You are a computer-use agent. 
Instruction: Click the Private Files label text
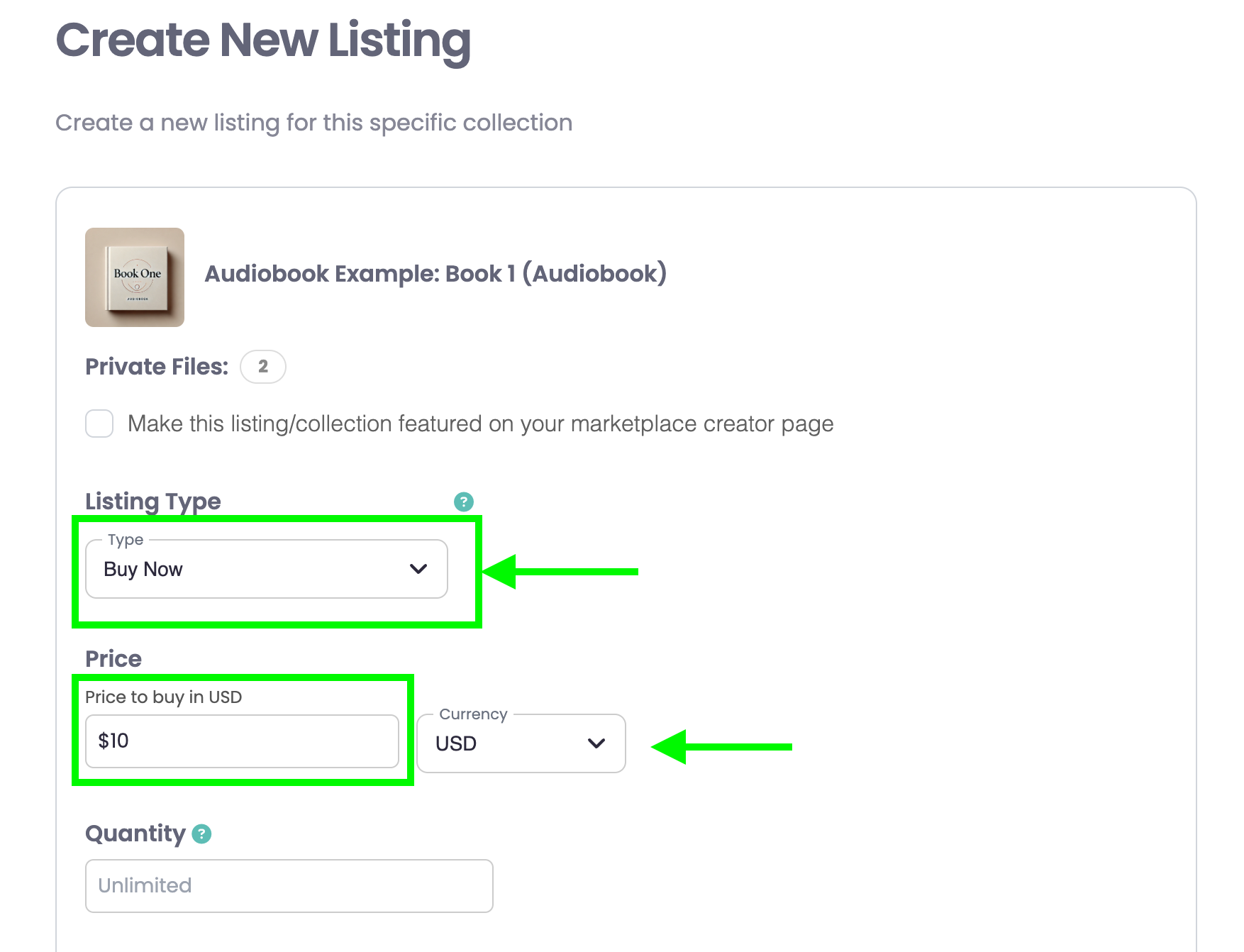(157, 367)
